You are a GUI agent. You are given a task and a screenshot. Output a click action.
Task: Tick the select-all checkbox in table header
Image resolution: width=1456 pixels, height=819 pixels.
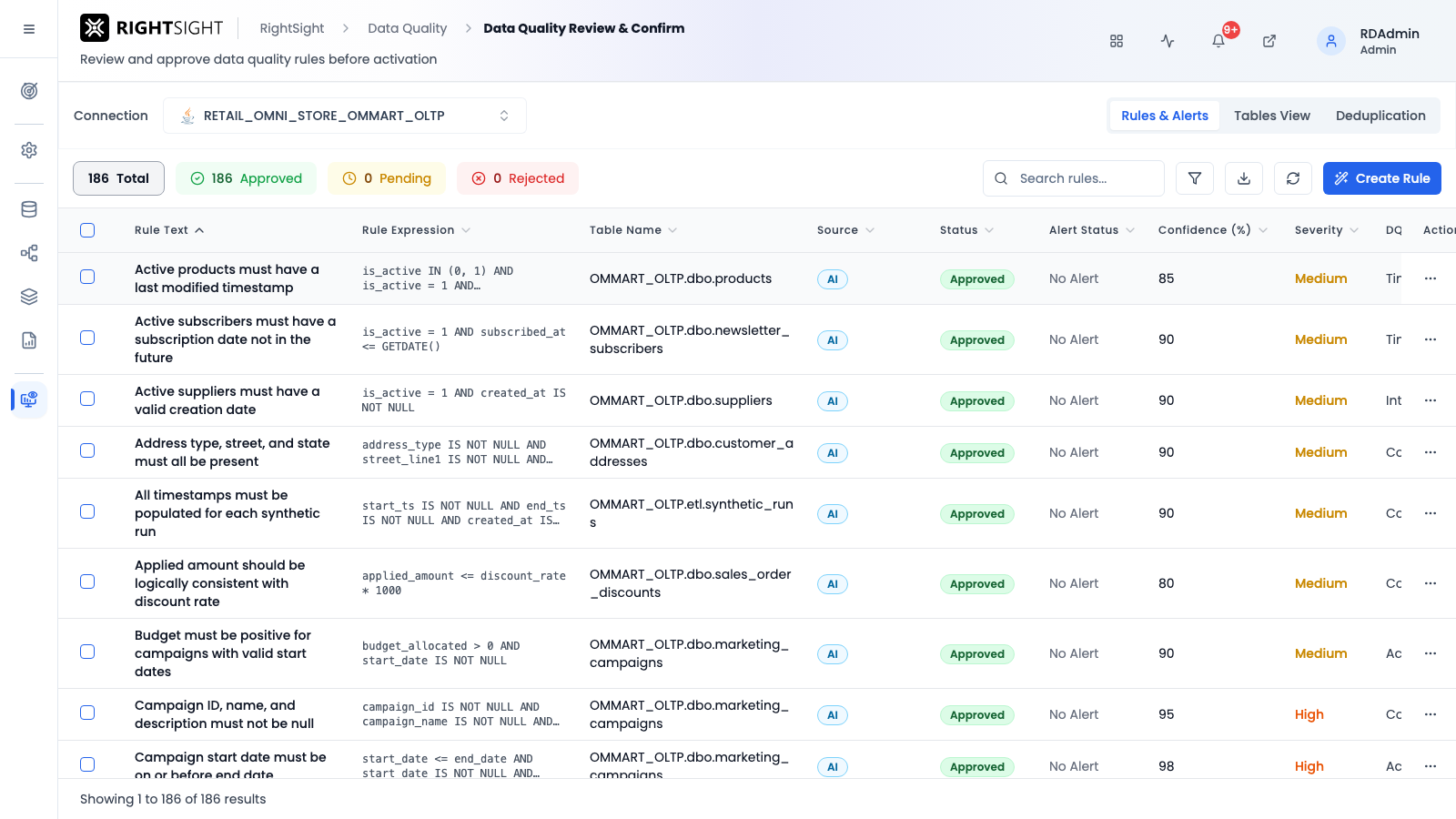87,230
